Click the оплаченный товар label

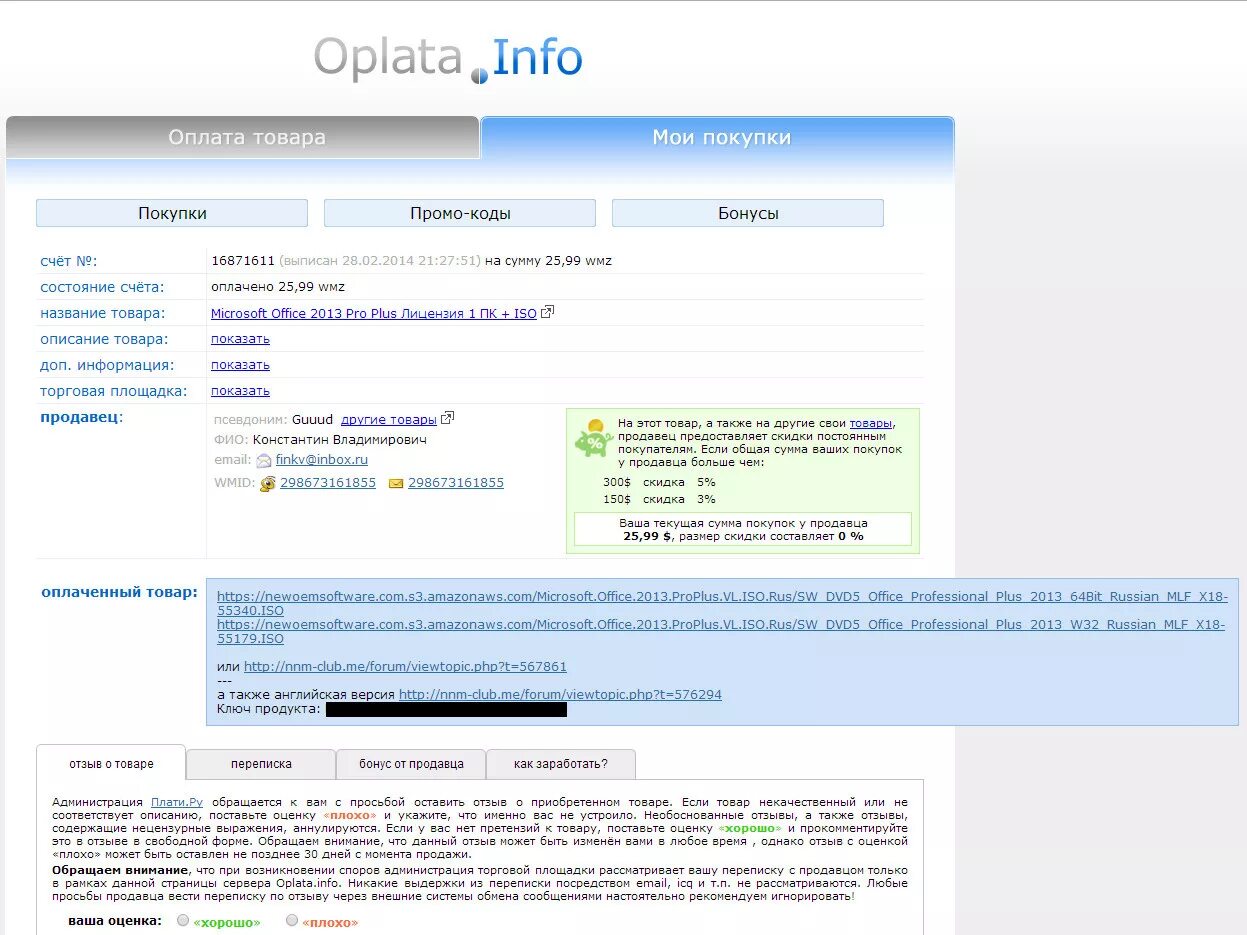[x=119, y=592]
